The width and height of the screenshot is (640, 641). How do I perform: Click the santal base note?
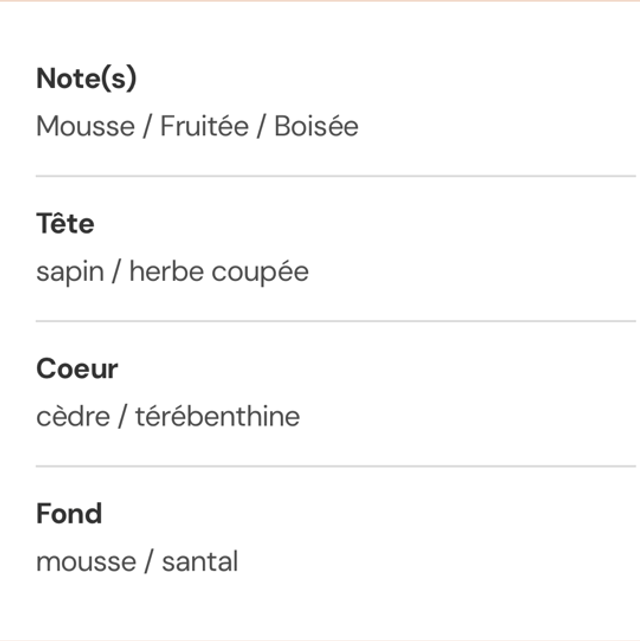point(200,562)
